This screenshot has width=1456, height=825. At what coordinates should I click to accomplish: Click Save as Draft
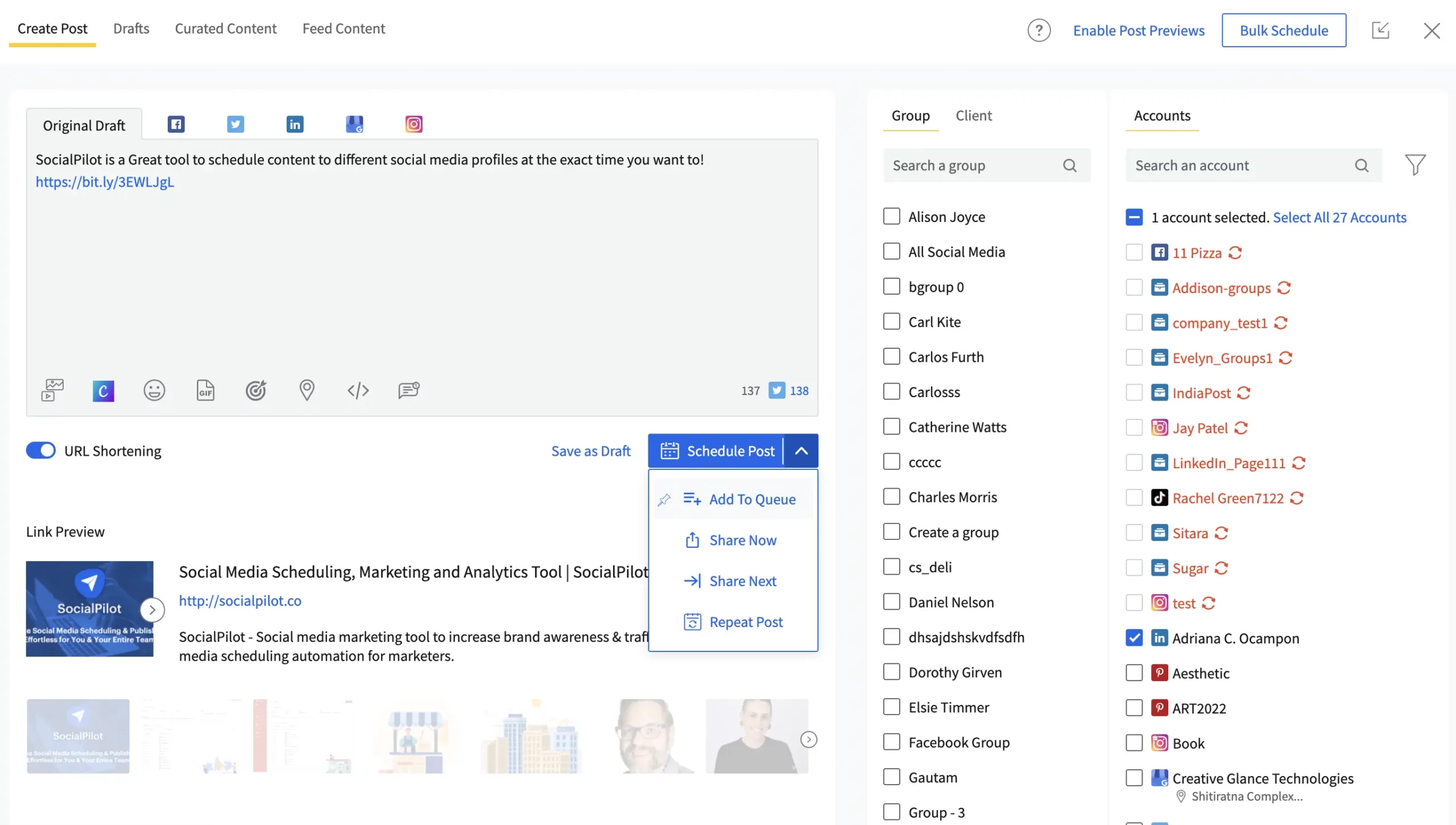[590, 451]
